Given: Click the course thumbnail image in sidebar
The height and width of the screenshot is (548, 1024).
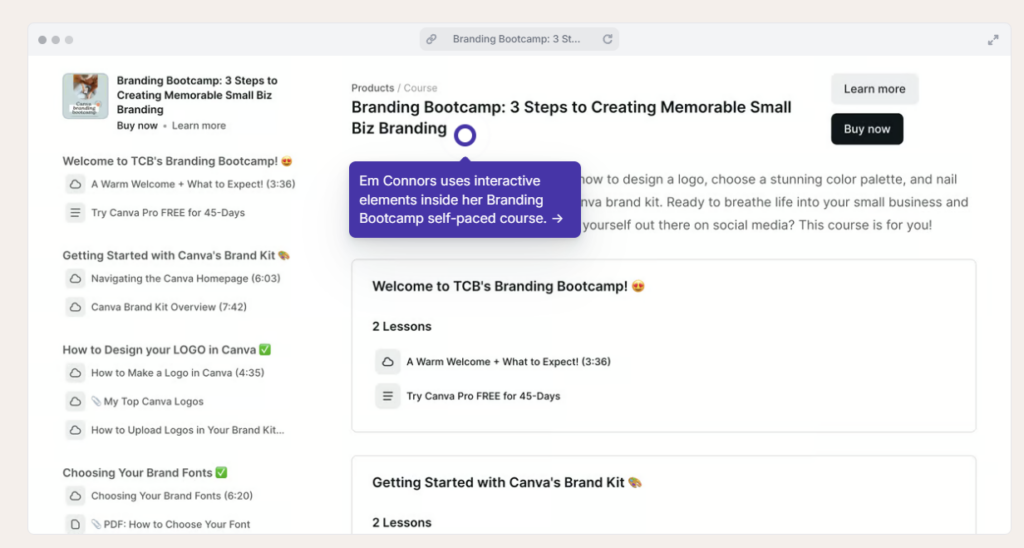Looking at the screenshot, I should (x=86, y=96).
